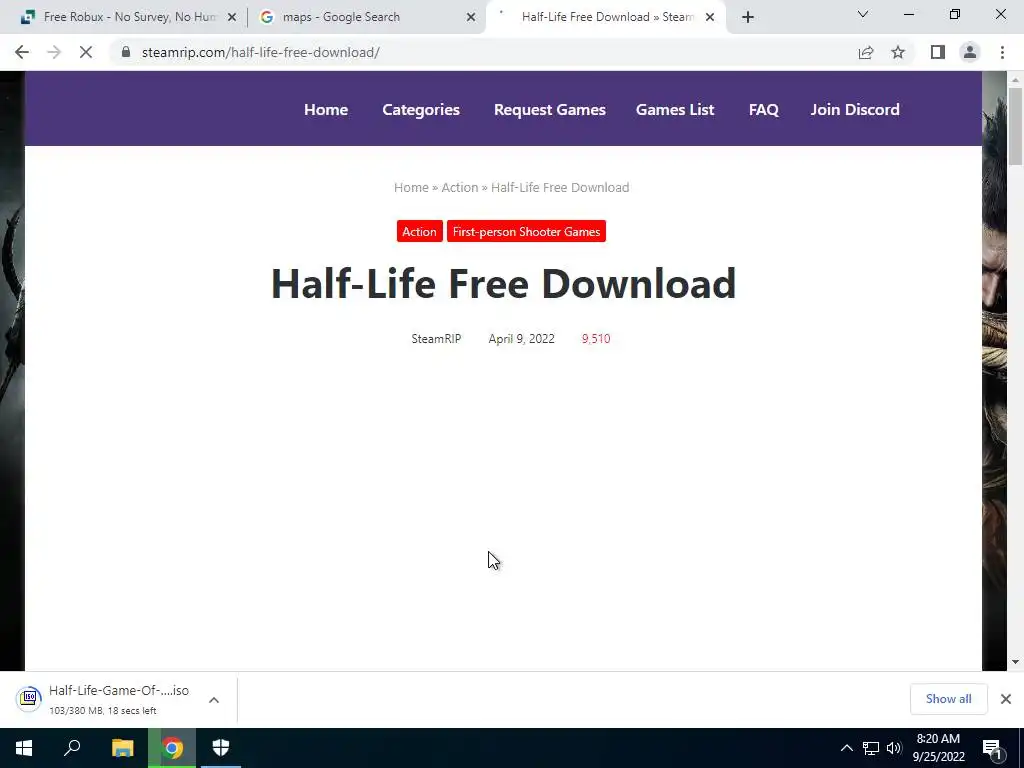Open the tab search chevron

863,14
